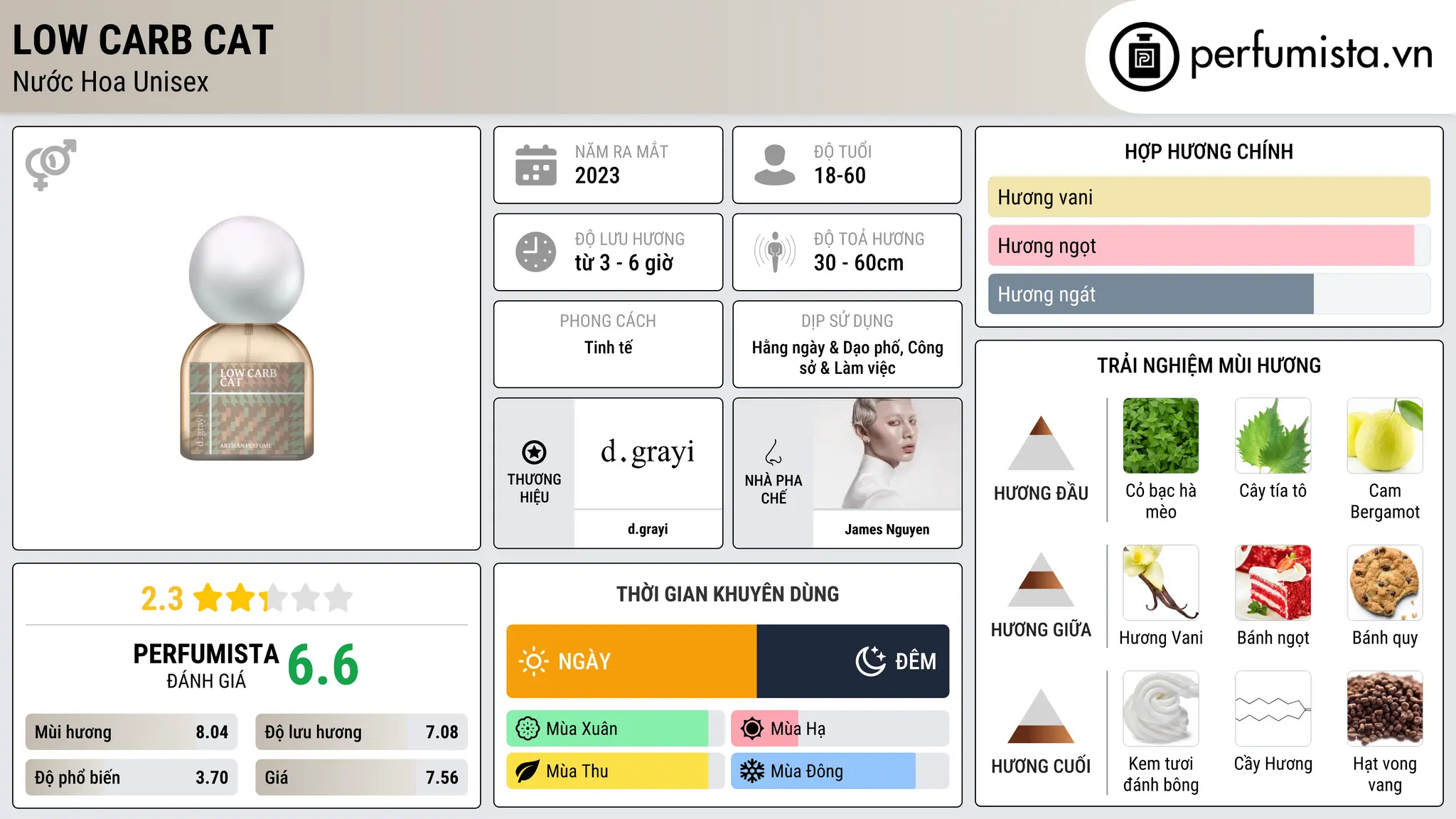
Task: Click the Độ phổ biến 3.70 score bar
Action: coord(132,778)
